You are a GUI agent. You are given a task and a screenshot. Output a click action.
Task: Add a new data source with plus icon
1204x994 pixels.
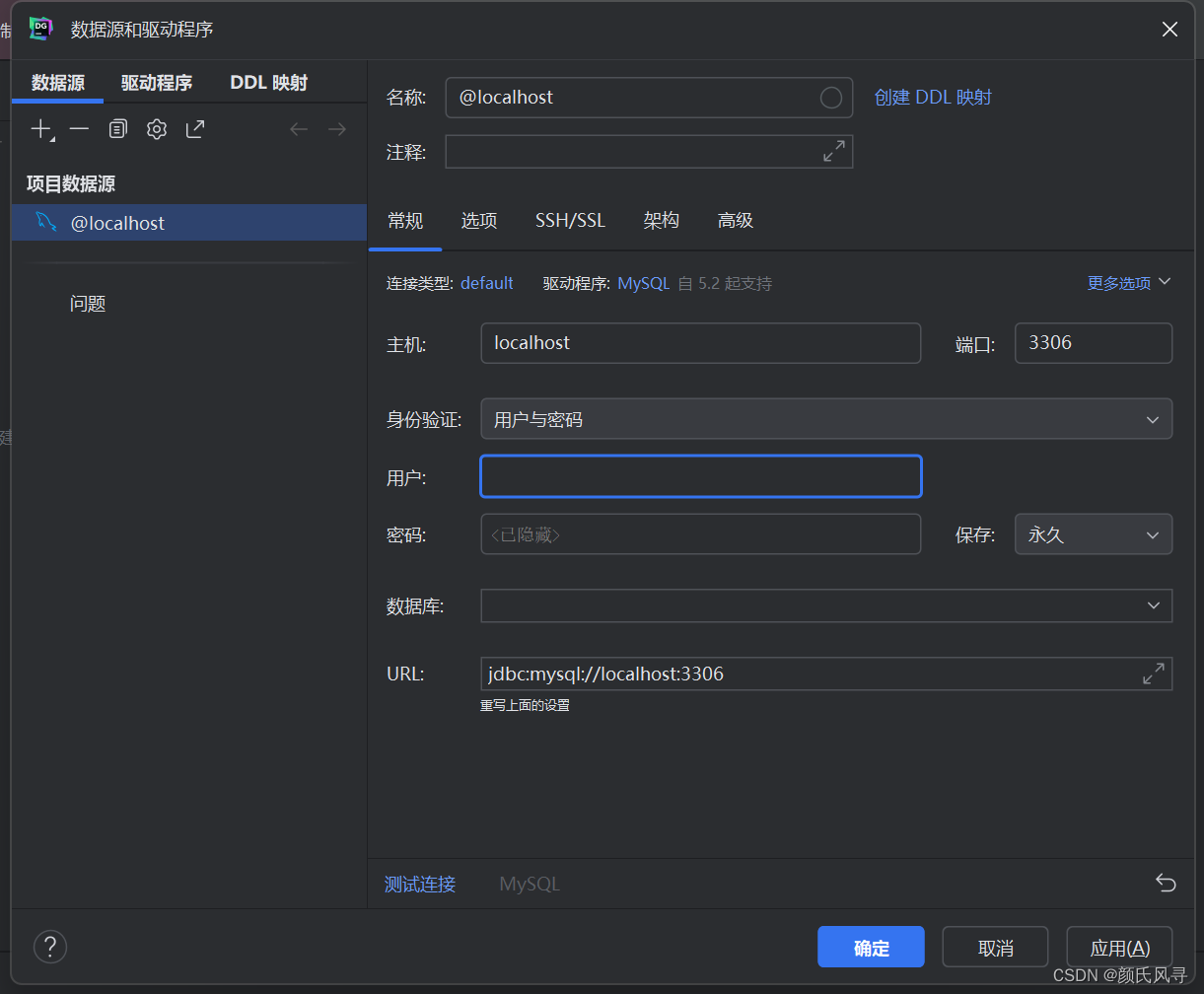[40, 129]
